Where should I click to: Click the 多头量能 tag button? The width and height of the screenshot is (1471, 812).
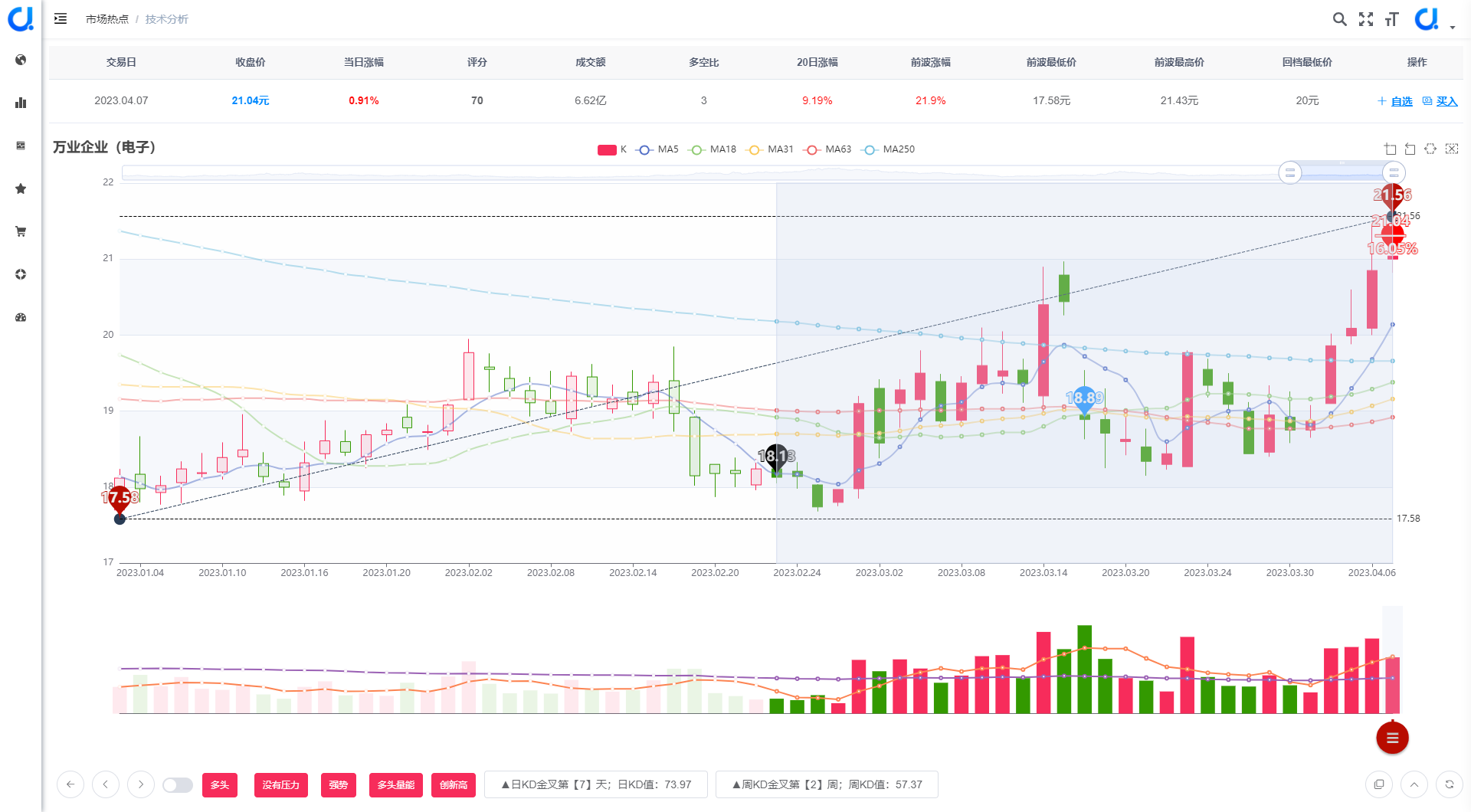(x=396, y=785)
